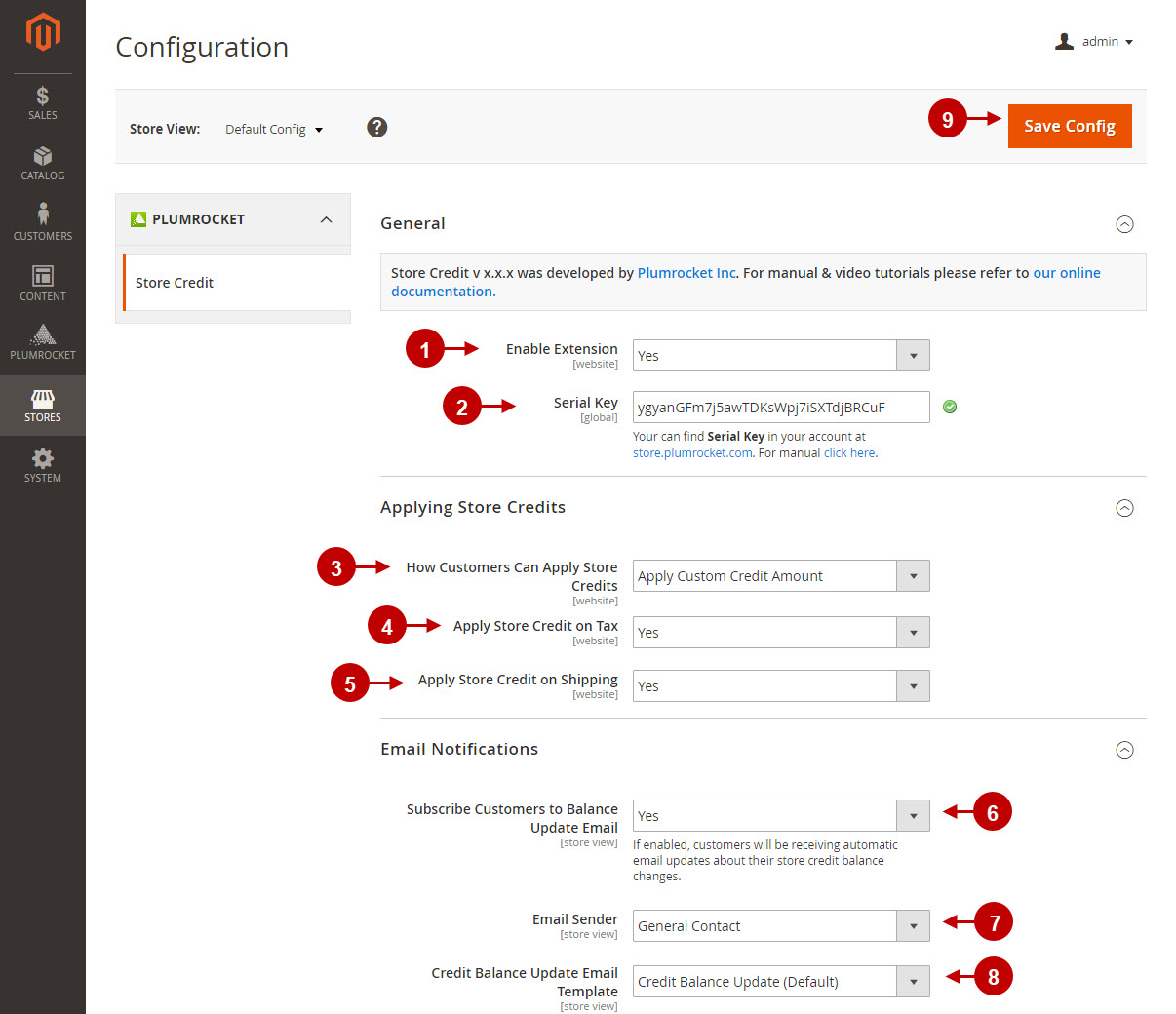
Task: Open Credit Balance Update Email Template dropdown
Action: (x=781, y=982)
